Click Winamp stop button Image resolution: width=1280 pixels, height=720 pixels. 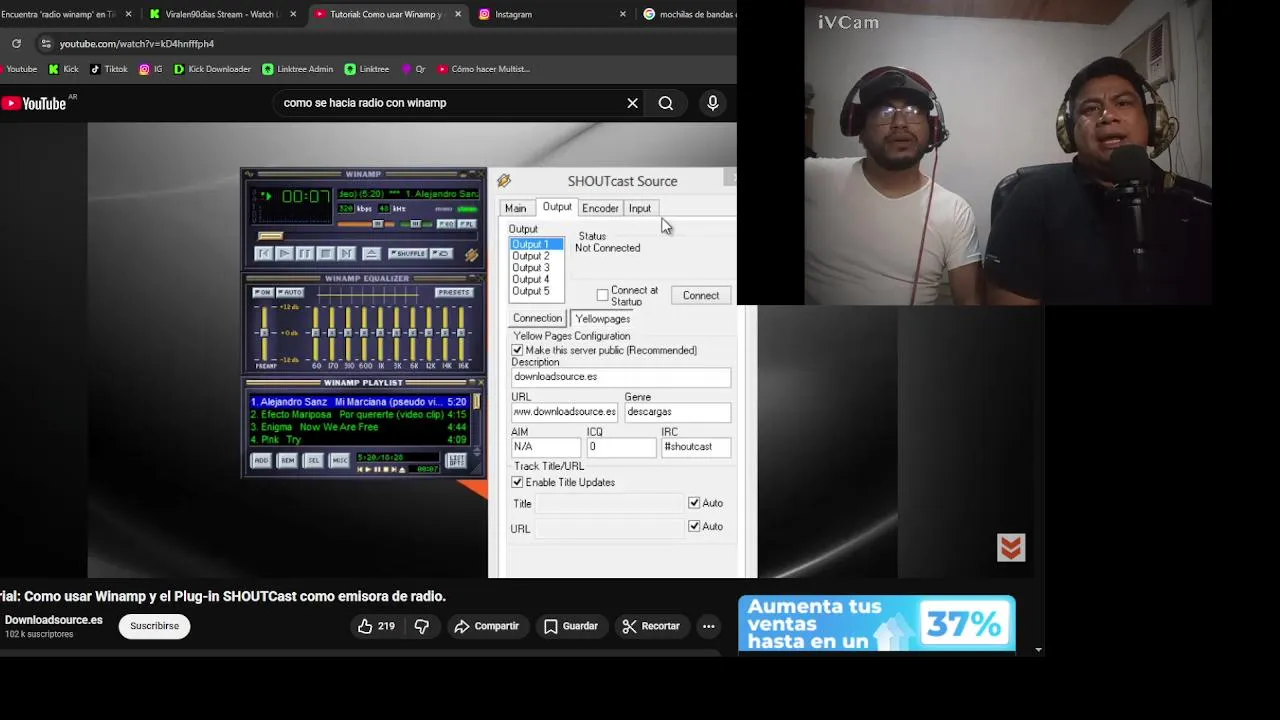pos(326,253)
